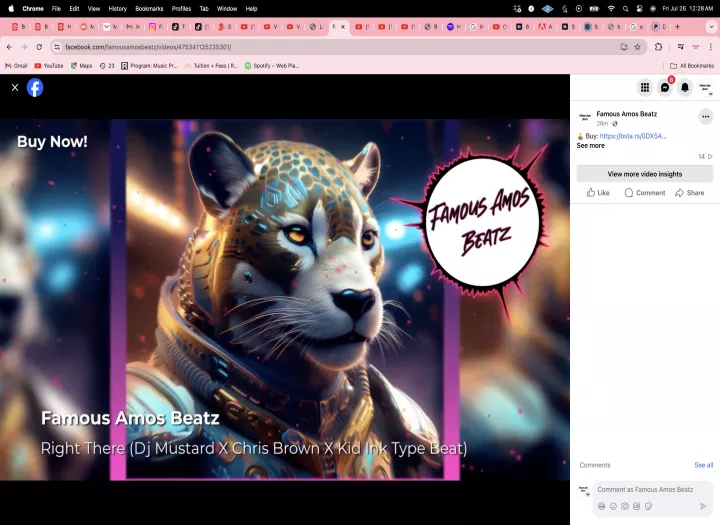720x525 pixels.
Task: Switch to the Gmail tab
Action: click(x=132, y=27)
